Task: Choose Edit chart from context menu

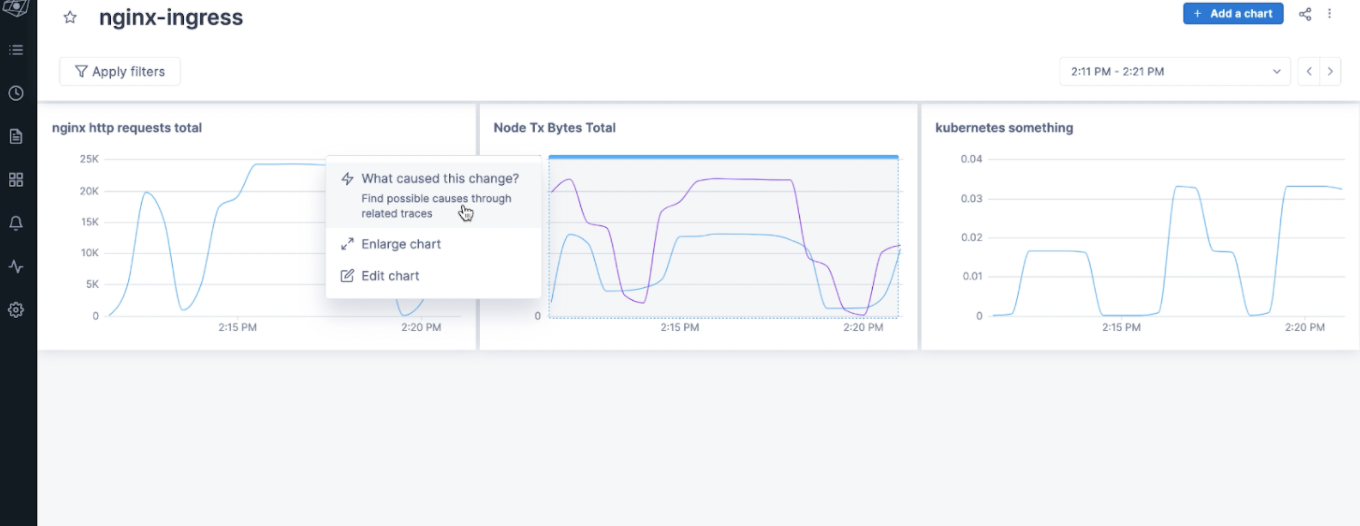Action: click(x=390, y=276)
